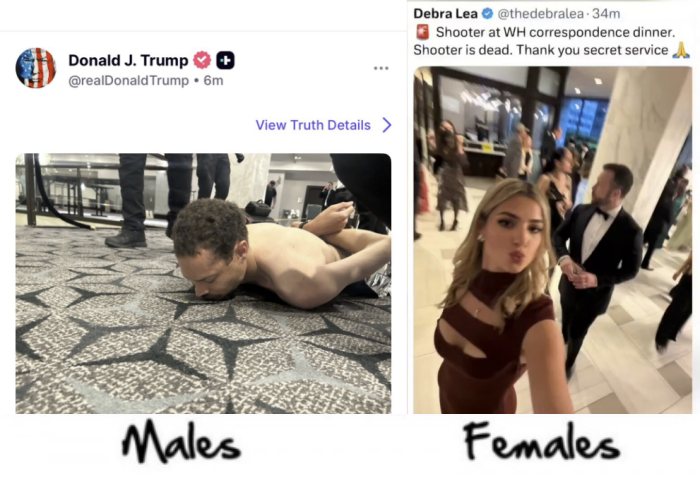Screen dimensions: 700x477
Task: Click the praying hands emoji
Action: (x=681, y=50)
